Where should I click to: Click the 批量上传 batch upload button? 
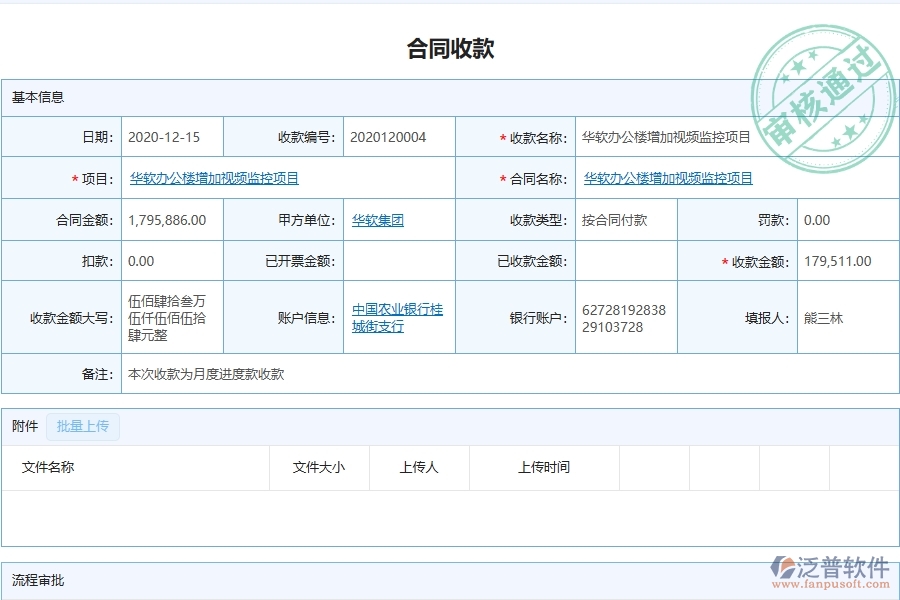[83, 426]
